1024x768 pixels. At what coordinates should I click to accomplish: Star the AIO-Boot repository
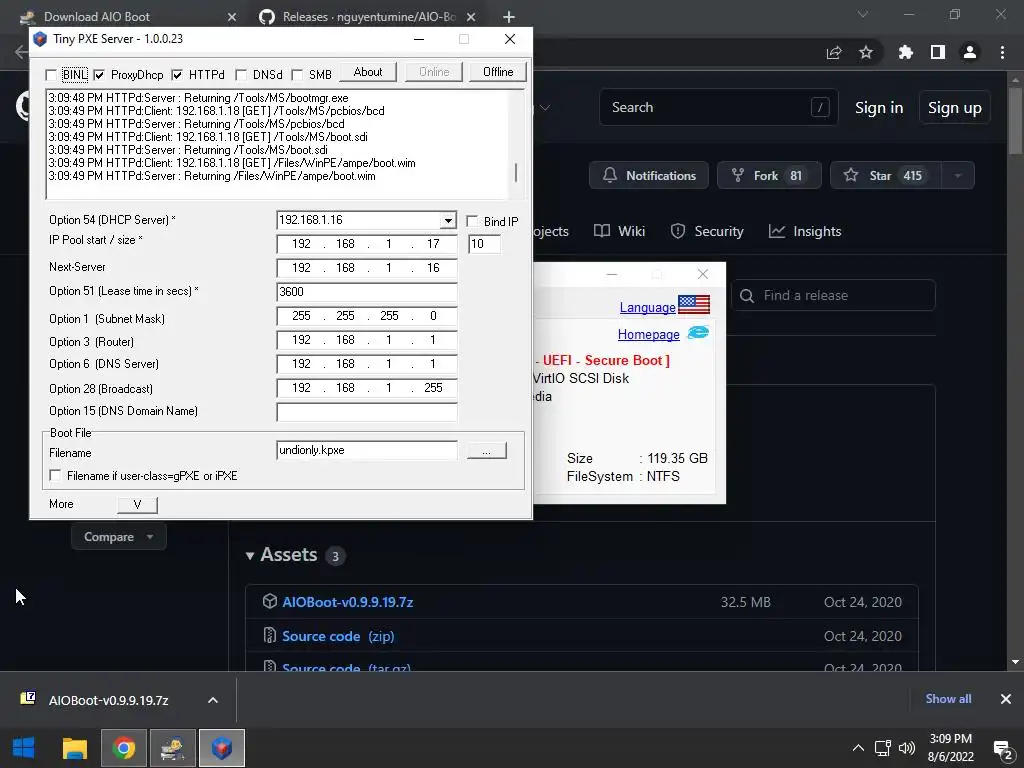tap(886, 176)
